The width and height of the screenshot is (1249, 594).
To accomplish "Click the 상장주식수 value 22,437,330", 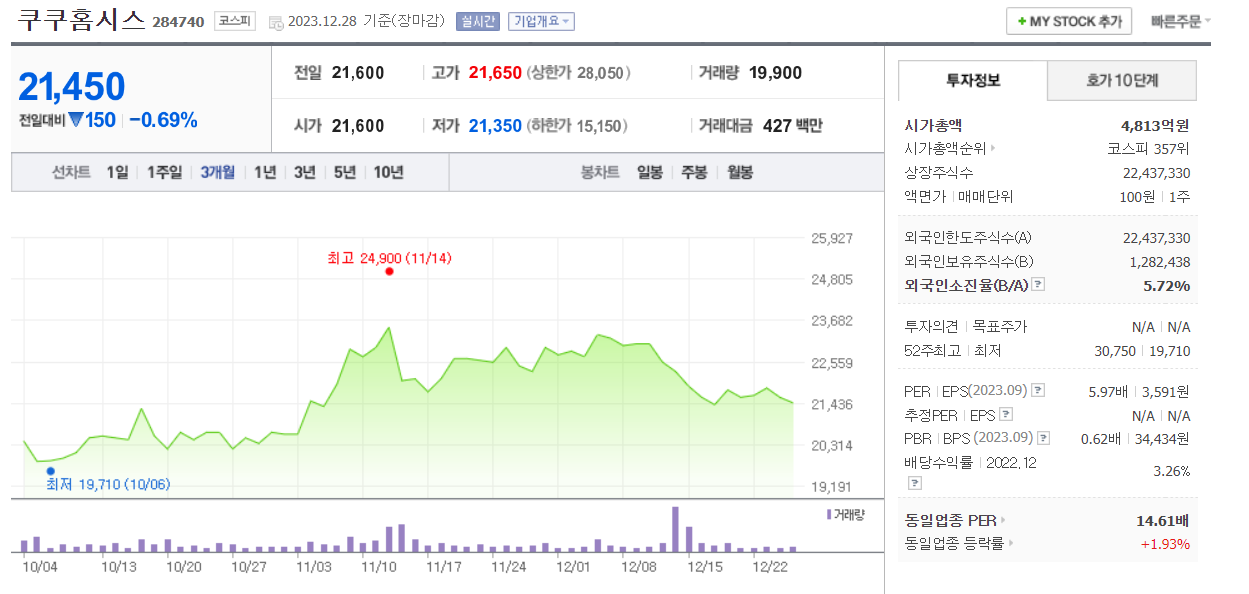I will click(1157, 173).
